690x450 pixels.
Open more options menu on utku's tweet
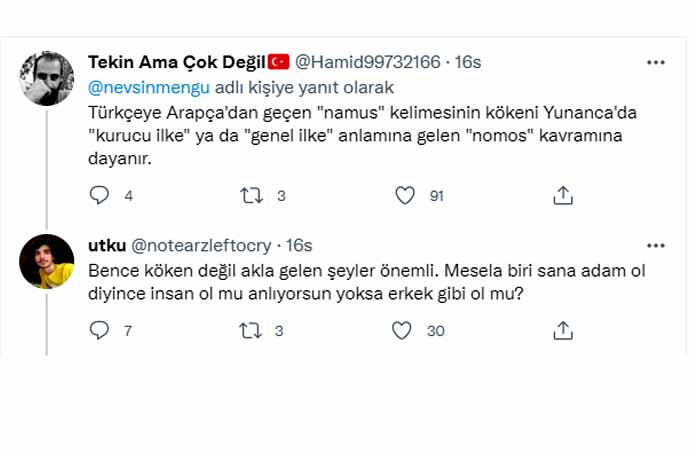click(x=655, y=245)
